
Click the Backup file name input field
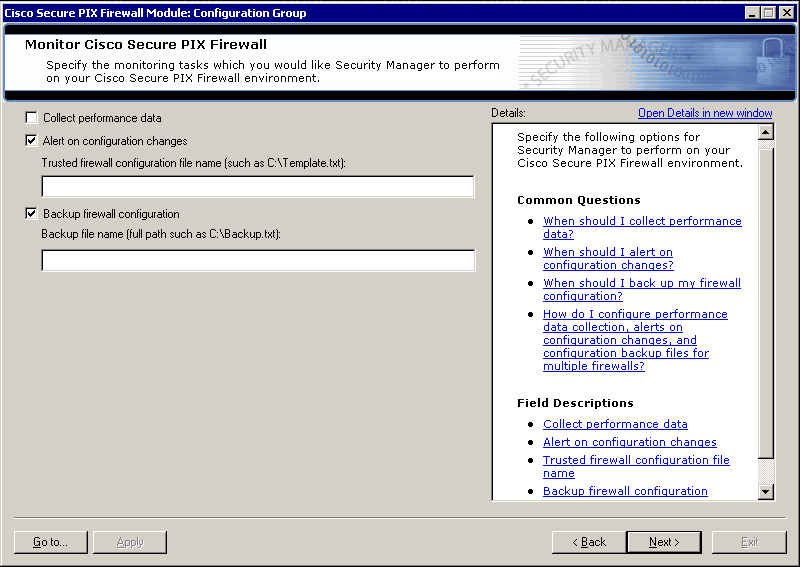(258, 260)
